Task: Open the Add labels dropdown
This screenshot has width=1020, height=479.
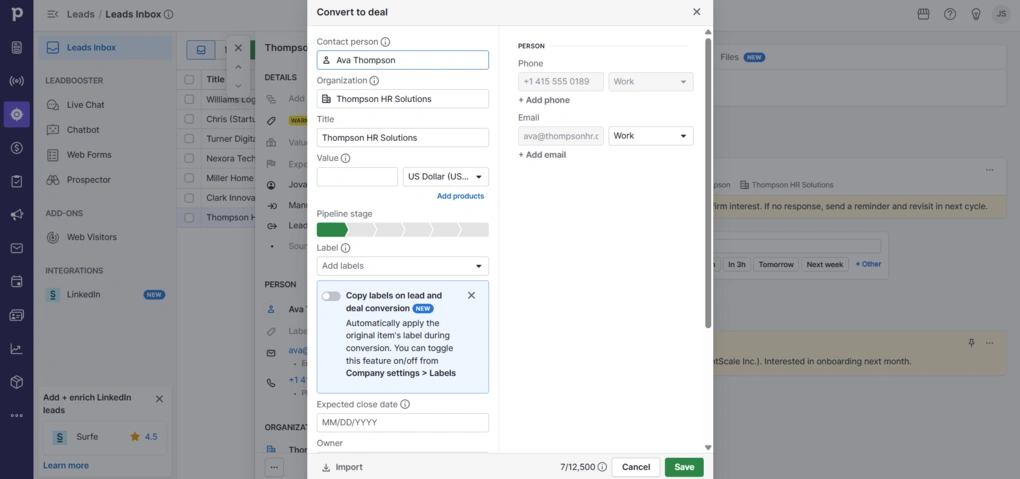Action: [403, 266]
